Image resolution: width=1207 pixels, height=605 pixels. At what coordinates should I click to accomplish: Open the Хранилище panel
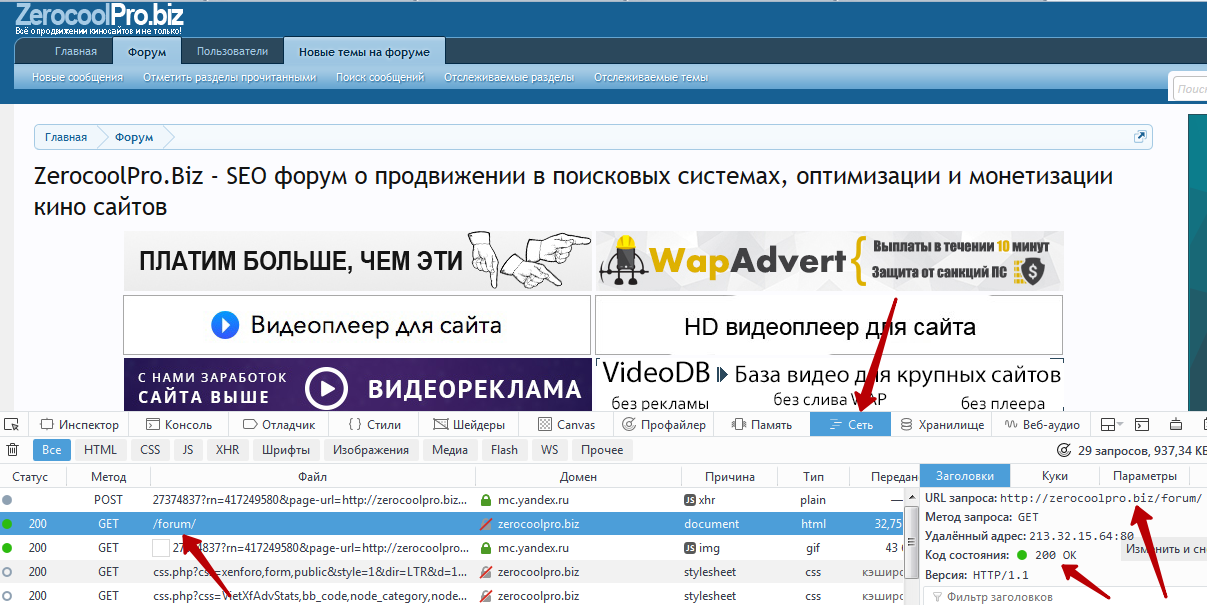pyautogui.click(x=942, y=425)
